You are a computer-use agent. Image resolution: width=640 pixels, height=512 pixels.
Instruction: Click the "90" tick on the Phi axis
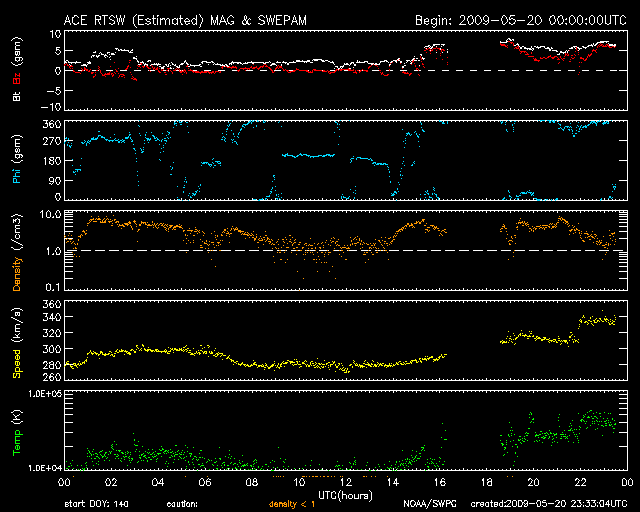pyautogui.click(x=55, y=180)
